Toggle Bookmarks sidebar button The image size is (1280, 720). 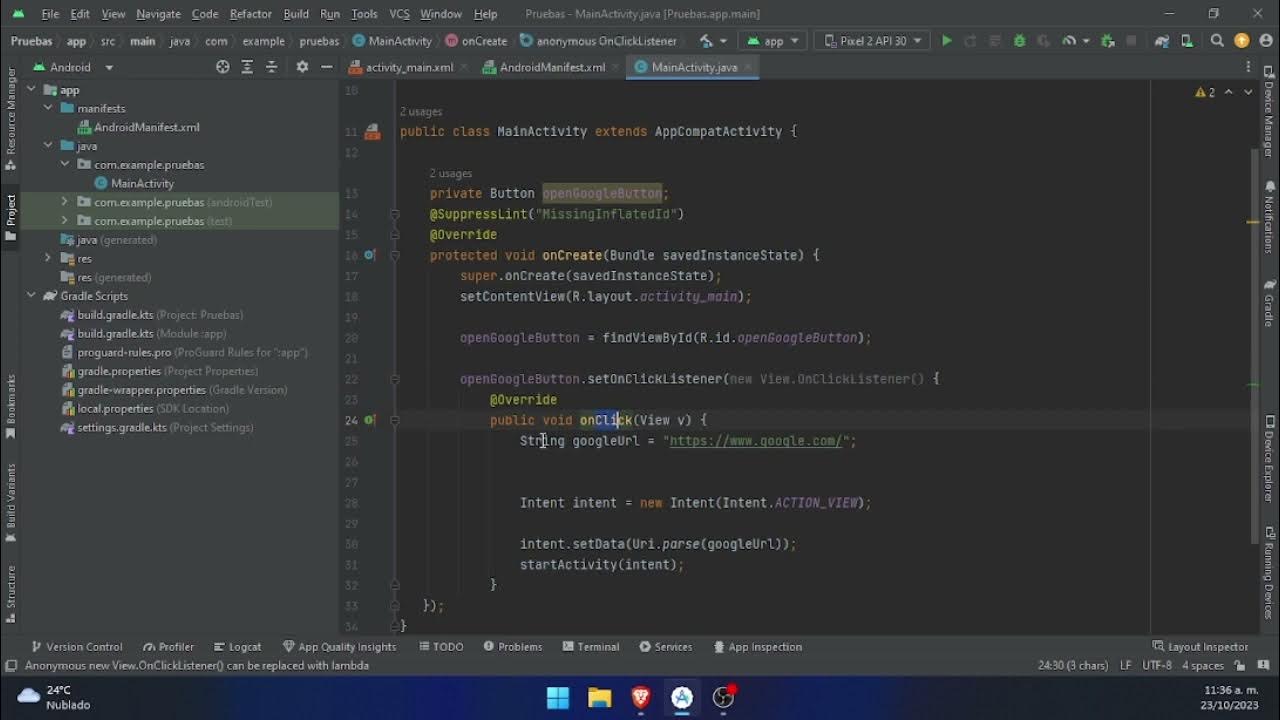pyautogui.click(x=11, y=406)
